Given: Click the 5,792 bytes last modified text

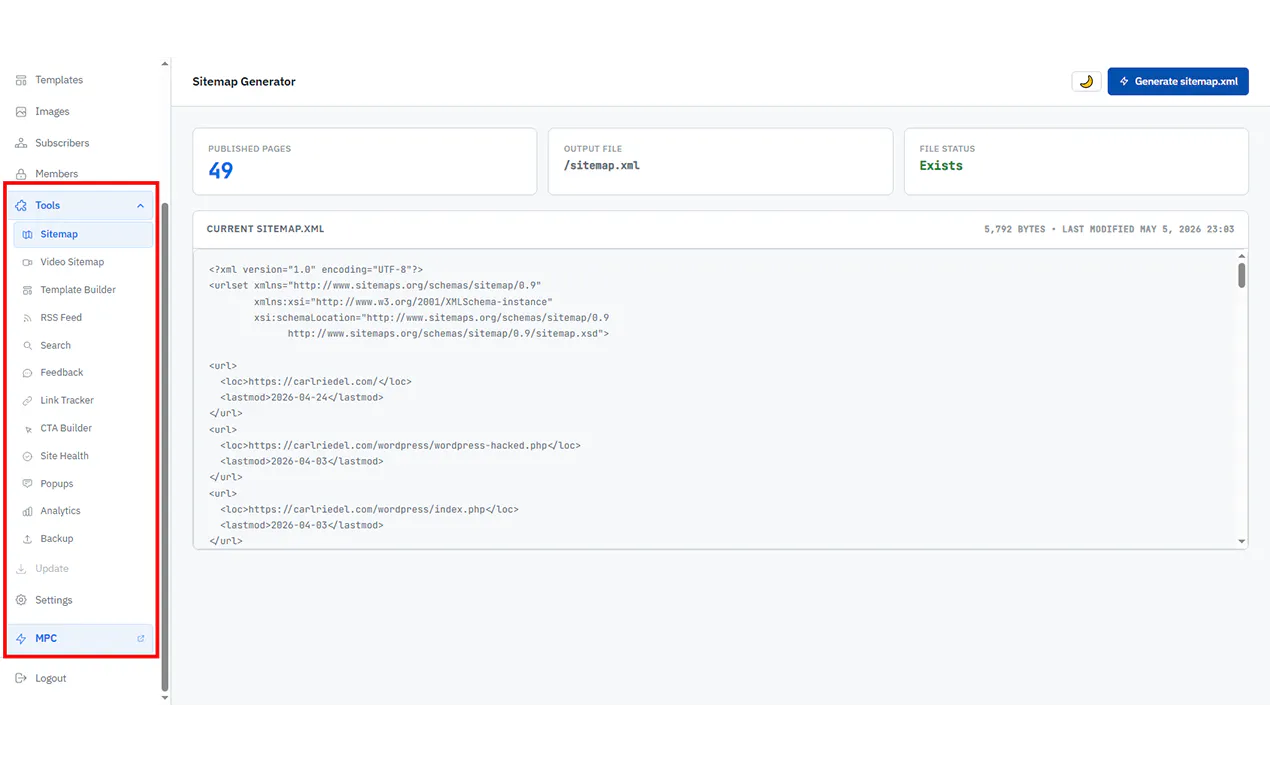Looking at the screenshot, I should coord(1109,229).
